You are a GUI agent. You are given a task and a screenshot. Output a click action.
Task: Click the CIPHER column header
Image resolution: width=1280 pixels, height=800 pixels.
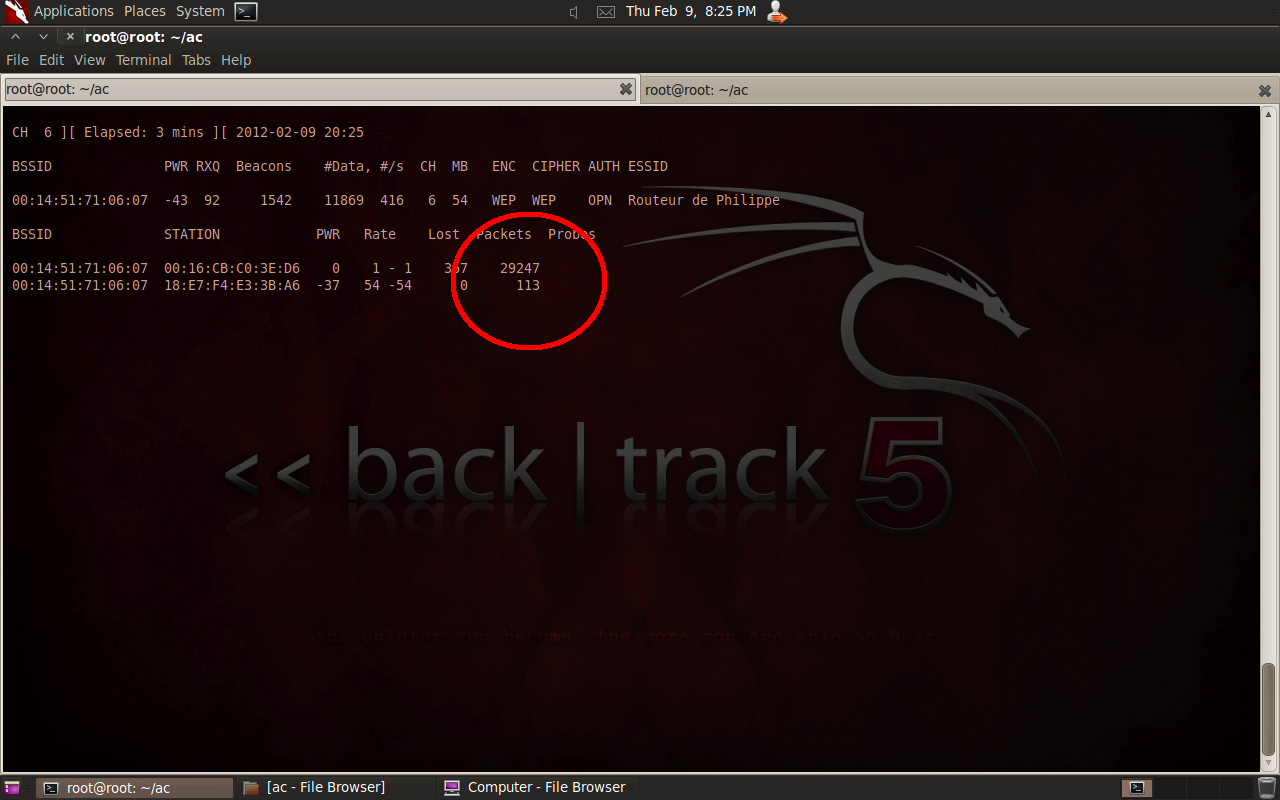[556, 166]
